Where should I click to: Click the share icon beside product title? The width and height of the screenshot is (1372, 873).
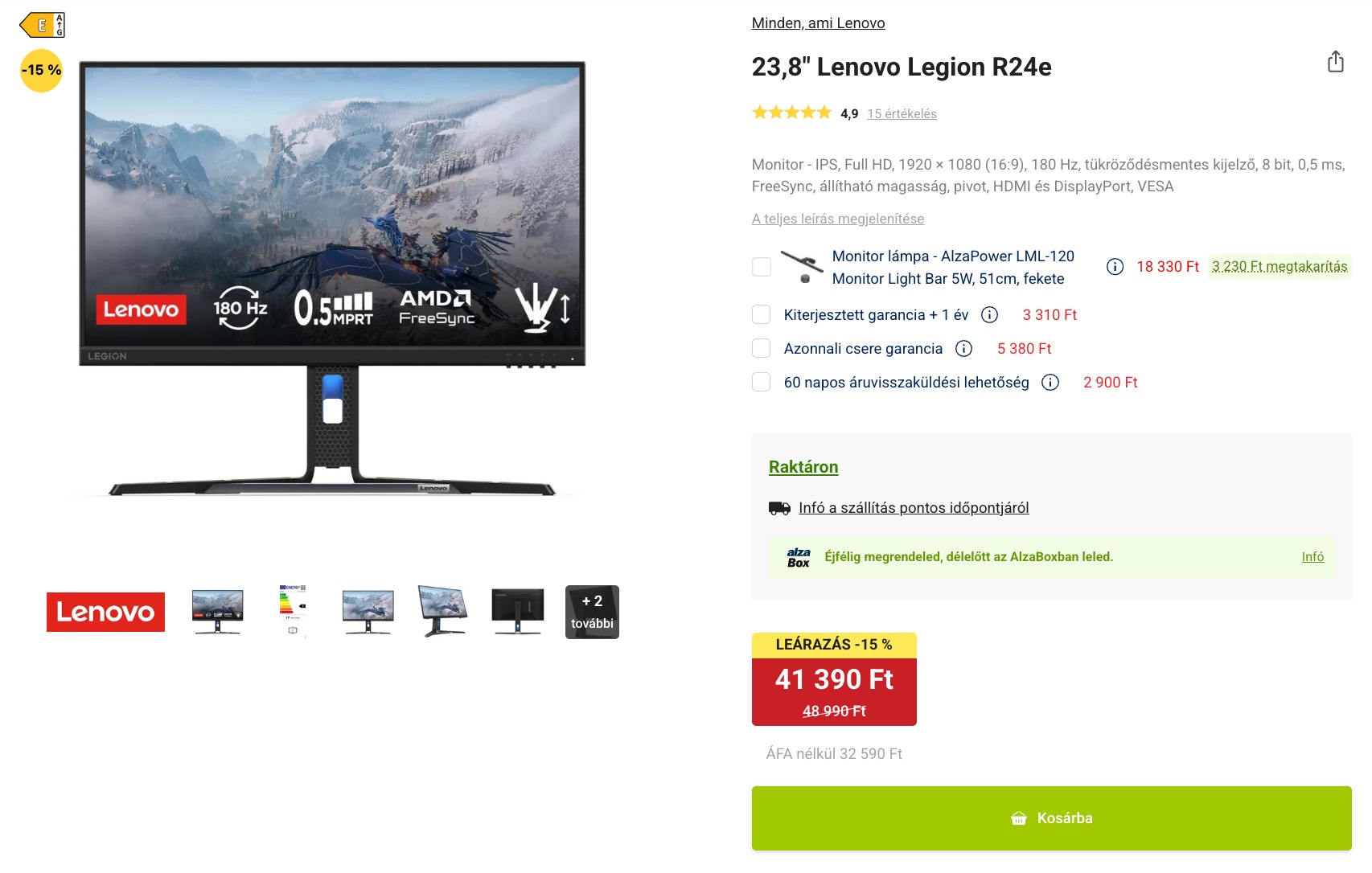pyautogui.click(x=1335, y=62)
